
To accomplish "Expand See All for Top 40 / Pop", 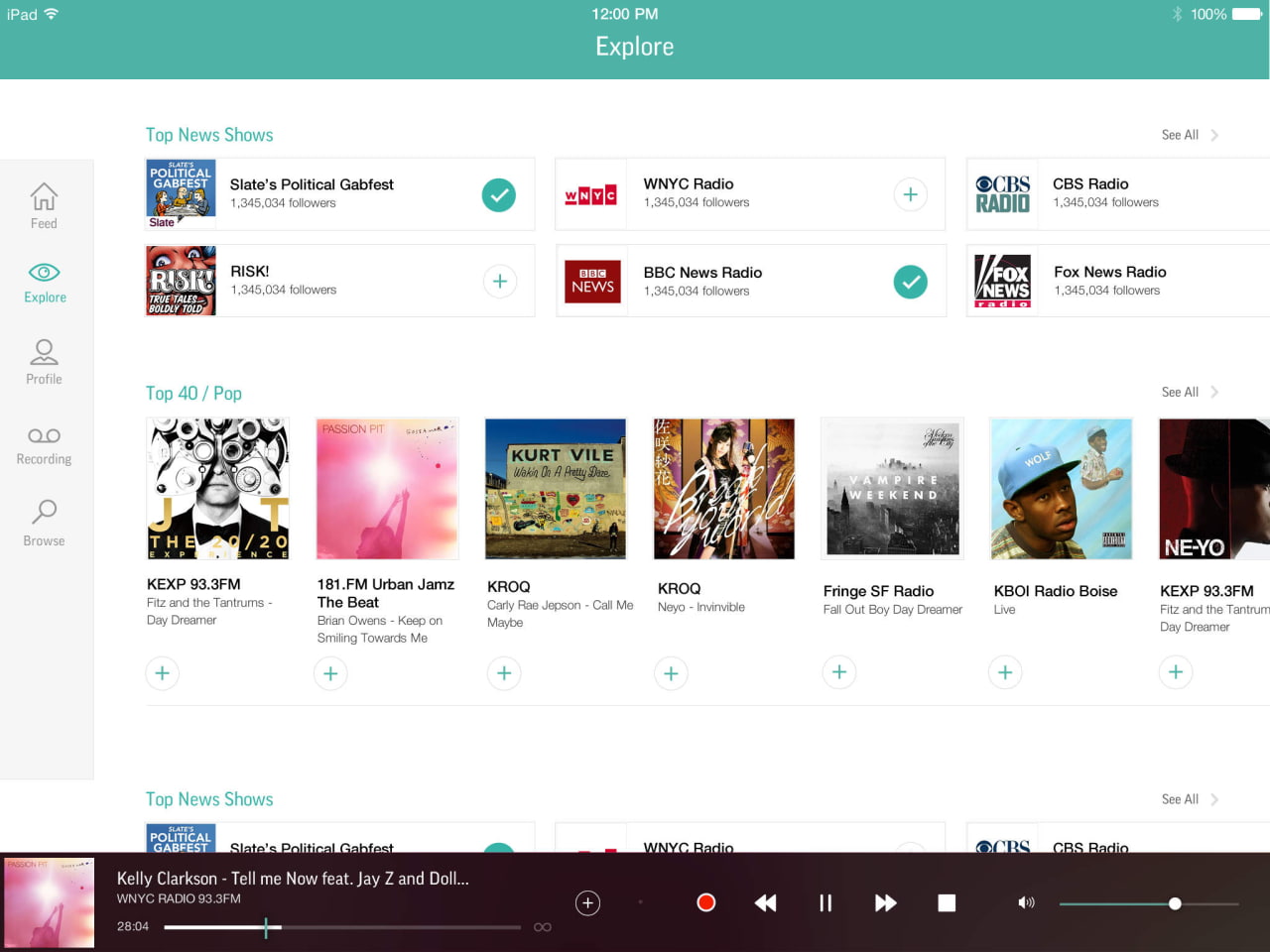I will click(x=1180, y=392).
